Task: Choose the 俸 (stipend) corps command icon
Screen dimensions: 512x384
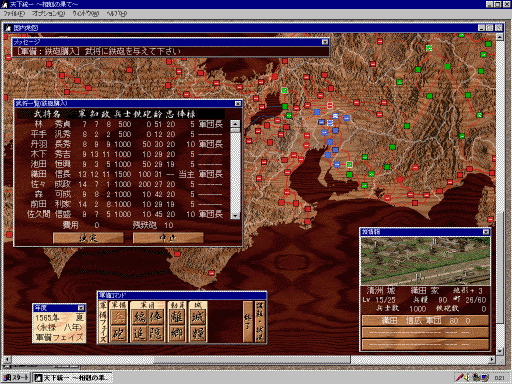Action: coord(156,317)
